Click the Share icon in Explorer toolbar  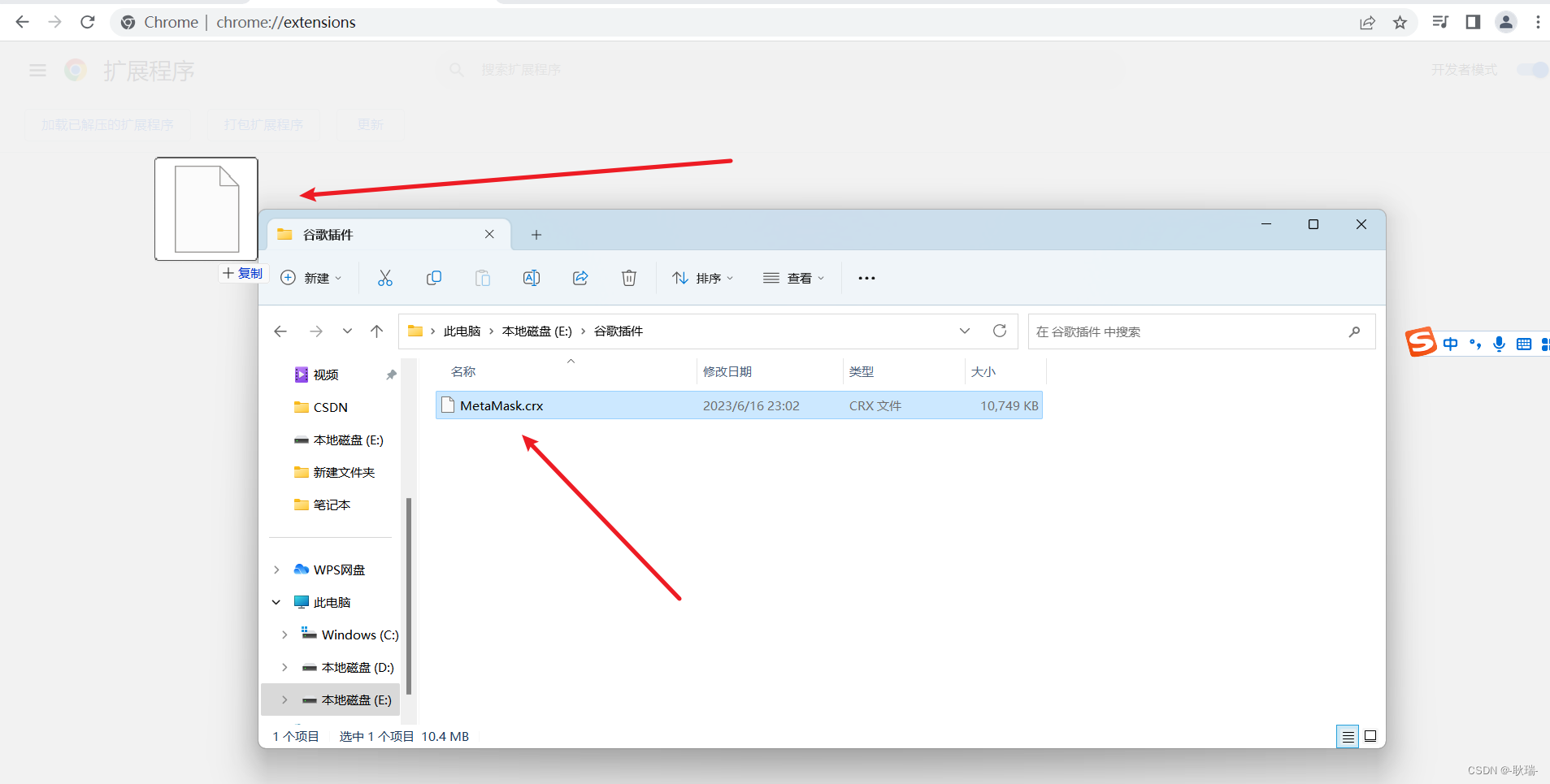580,278
